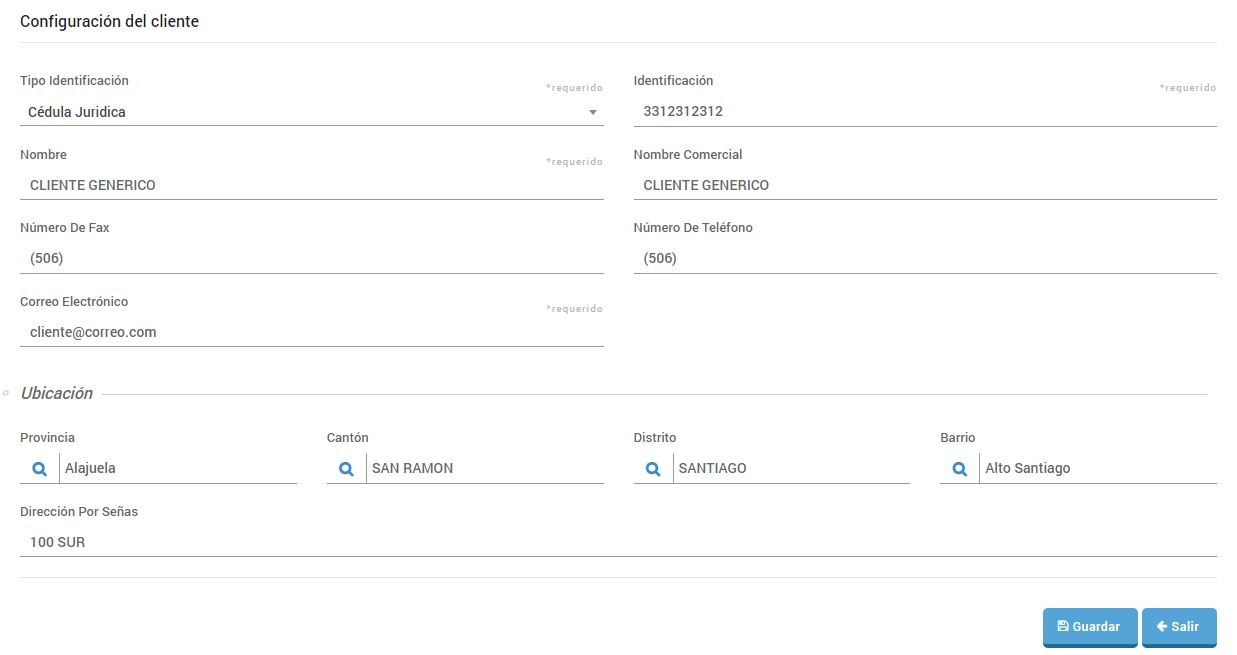Image resolution: width=1237 pixels, height=655 pixels.
Task: Focus the Barrio field with Alto Santiago
Action: (1097, 468)
